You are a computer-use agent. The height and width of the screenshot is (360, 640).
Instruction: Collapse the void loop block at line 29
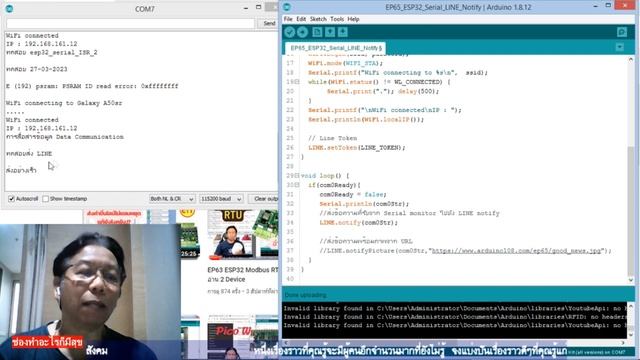[x=297, y=176]
